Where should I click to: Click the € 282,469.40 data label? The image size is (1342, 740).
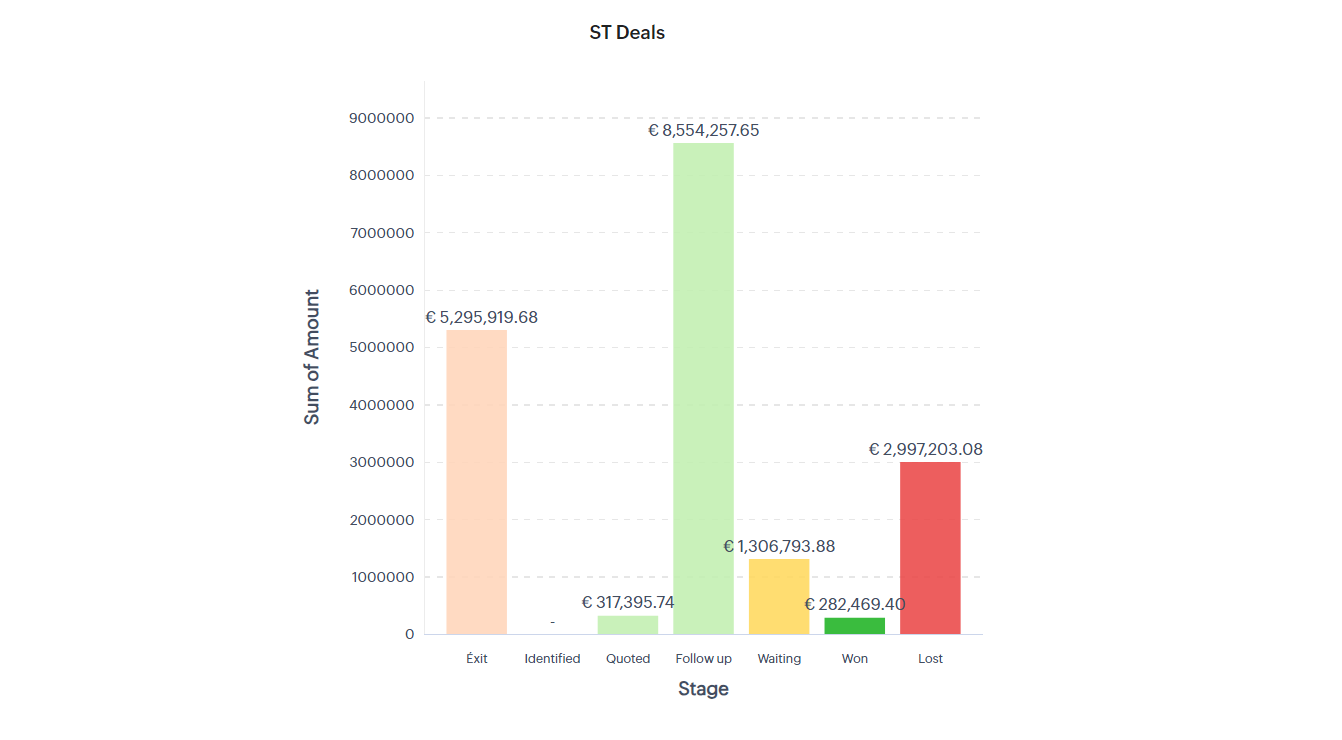[854, 604]
